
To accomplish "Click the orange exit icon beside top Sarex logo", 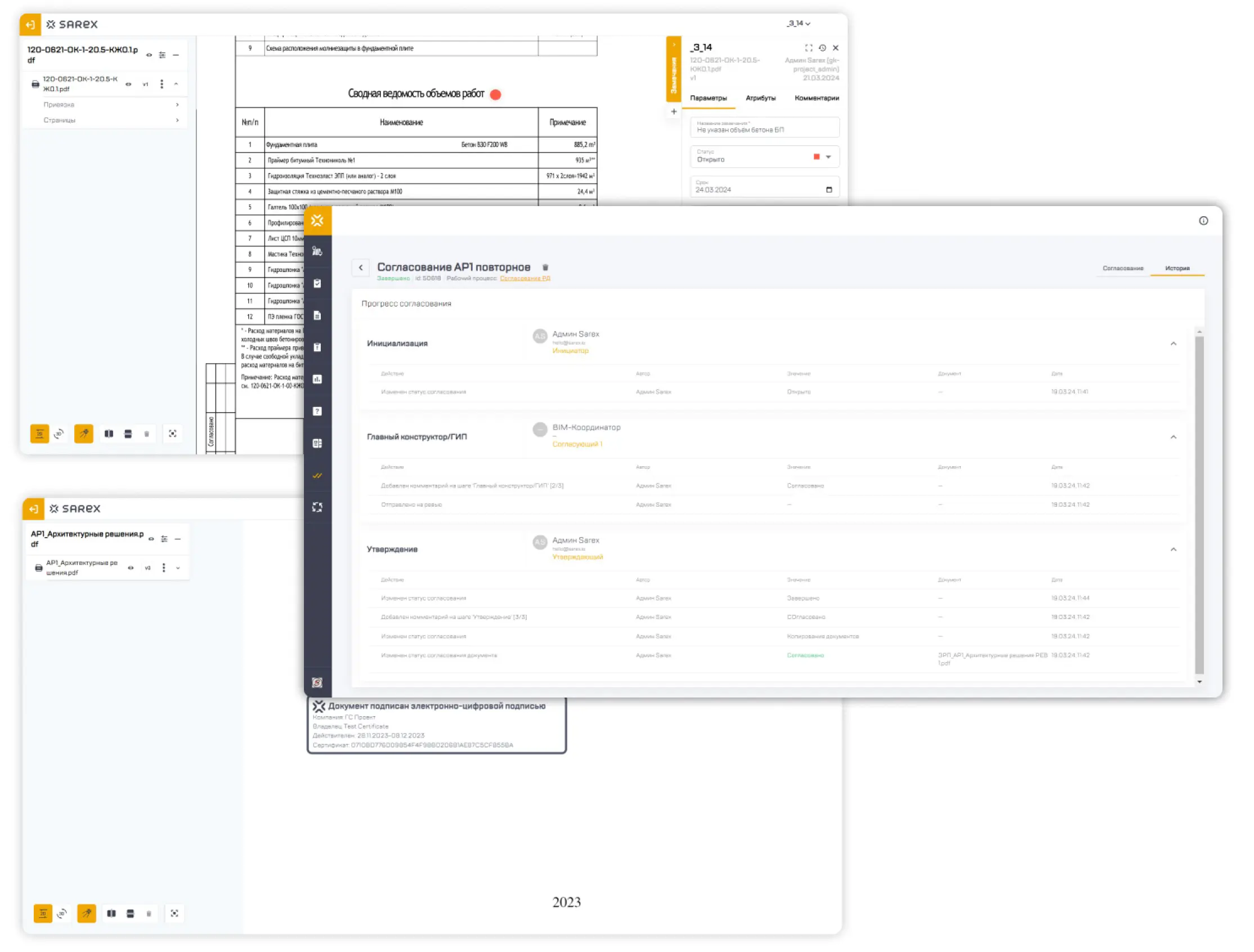I will point(30,24).
